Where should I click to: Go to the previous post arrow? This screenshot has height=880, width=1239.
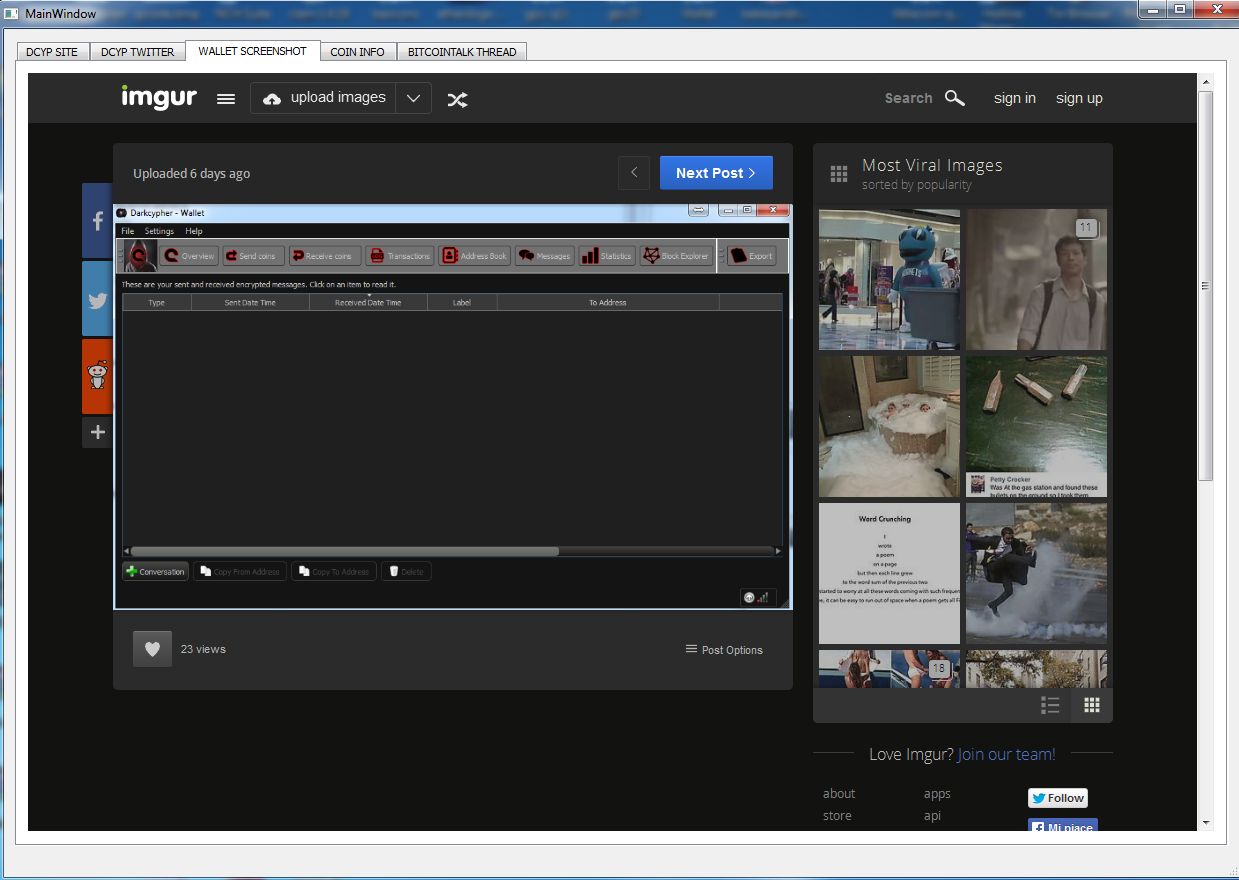pyautogui.click(x=634, y=173)
